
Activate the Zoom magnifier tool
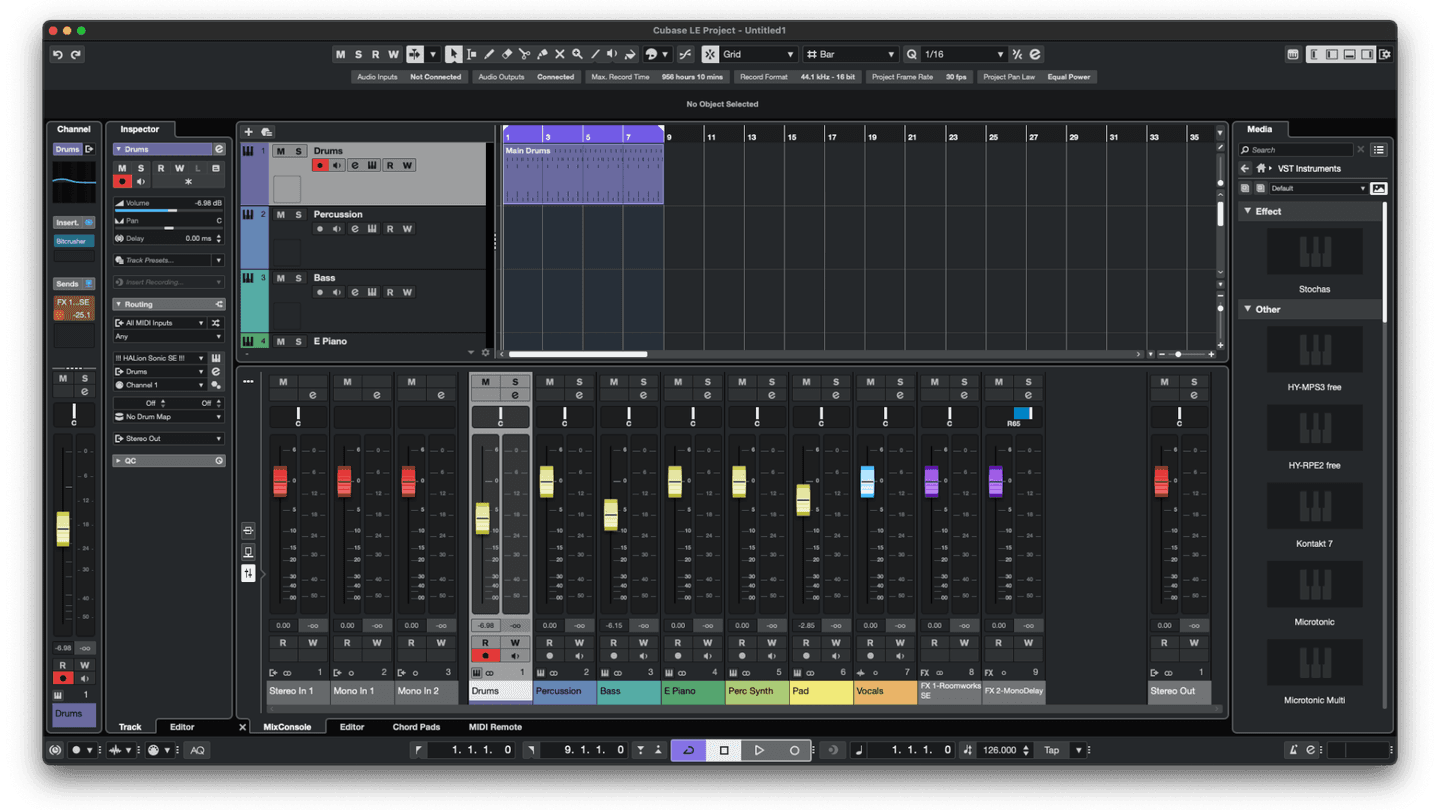pyautogui.click(x=578, y=54)
